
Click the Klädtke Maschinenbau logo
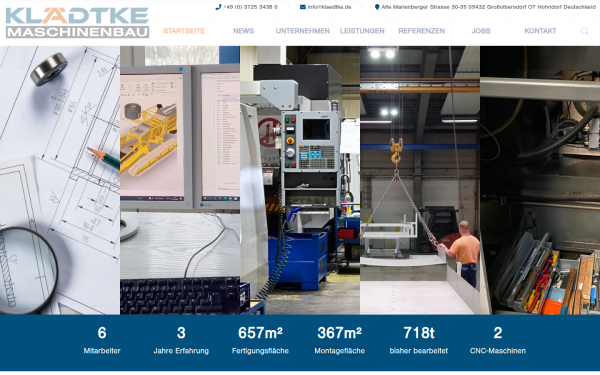tap(77, 22)
